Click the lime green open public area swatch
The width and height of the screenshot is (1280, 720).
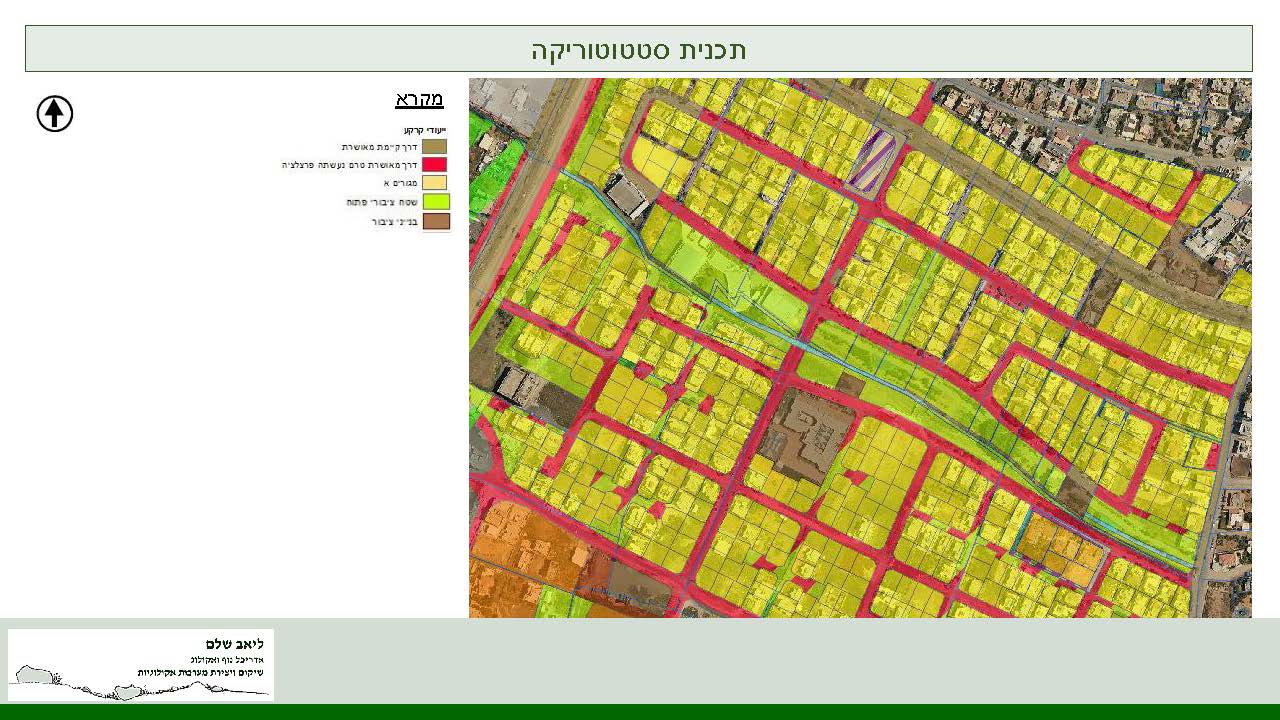(x=435, y=202)
